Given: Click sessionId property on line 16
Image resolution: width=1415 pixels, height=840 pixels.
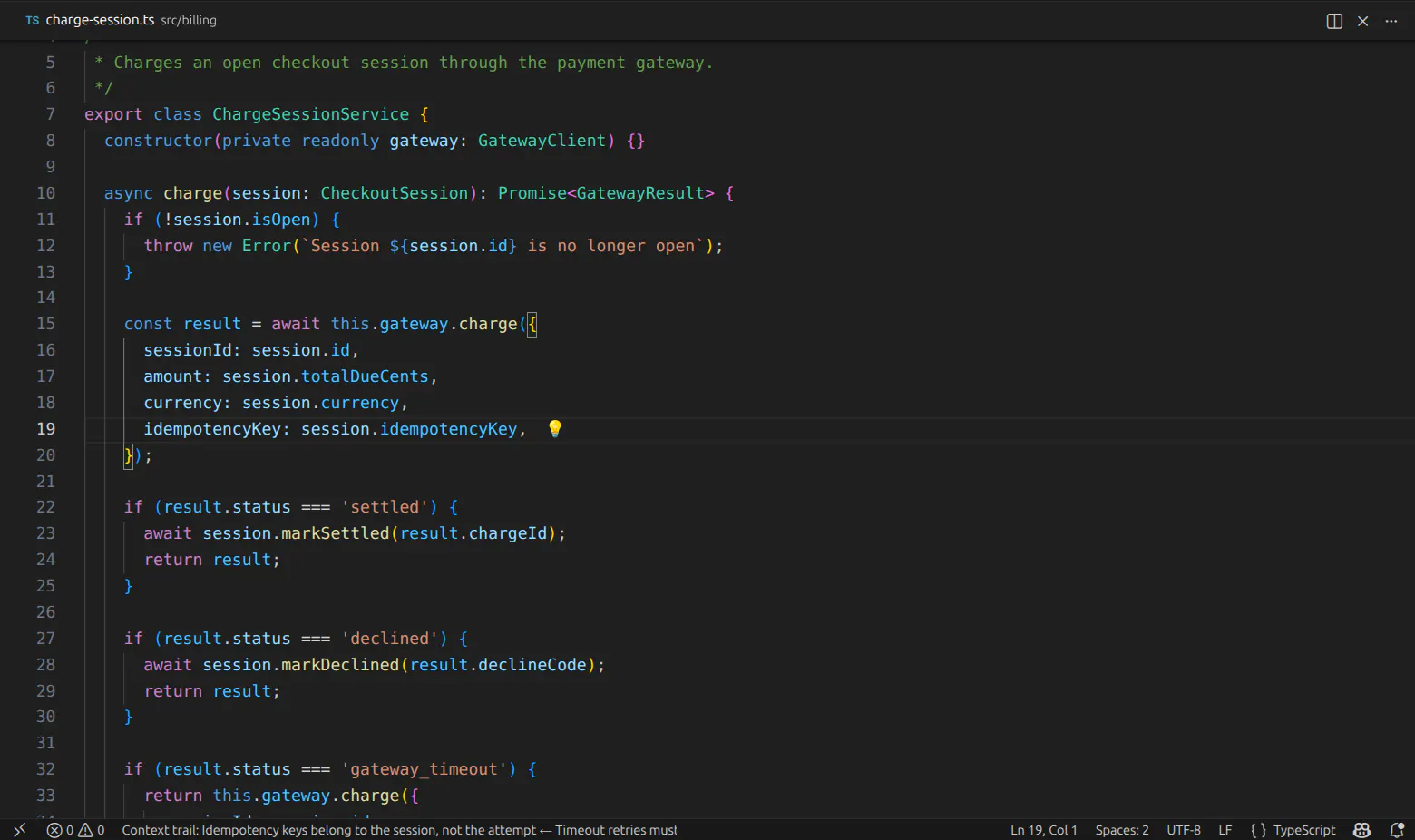Looking at the screenshot, I should (188, 350).
